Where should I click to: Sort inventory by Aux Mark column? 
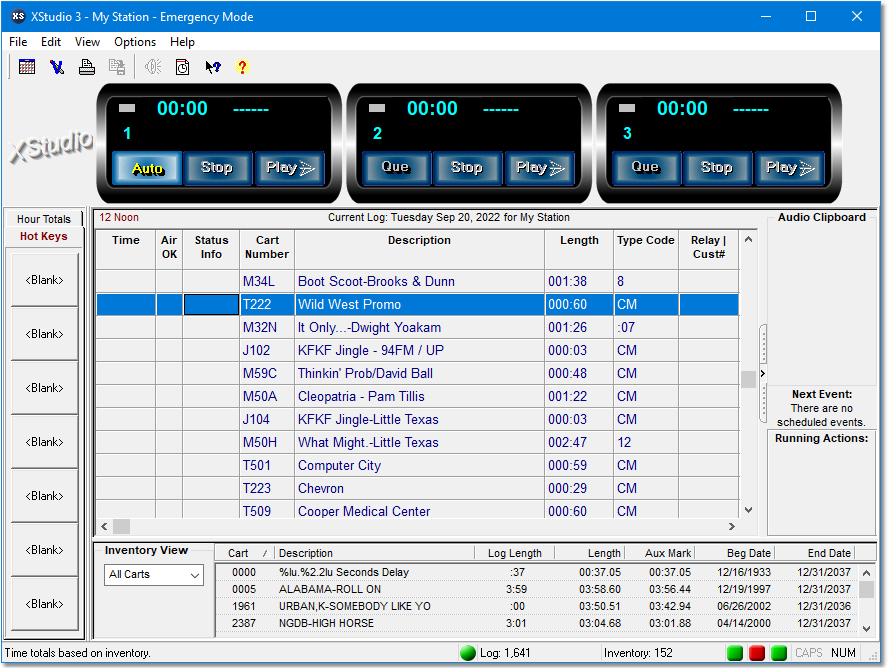(x=659, y=553)
